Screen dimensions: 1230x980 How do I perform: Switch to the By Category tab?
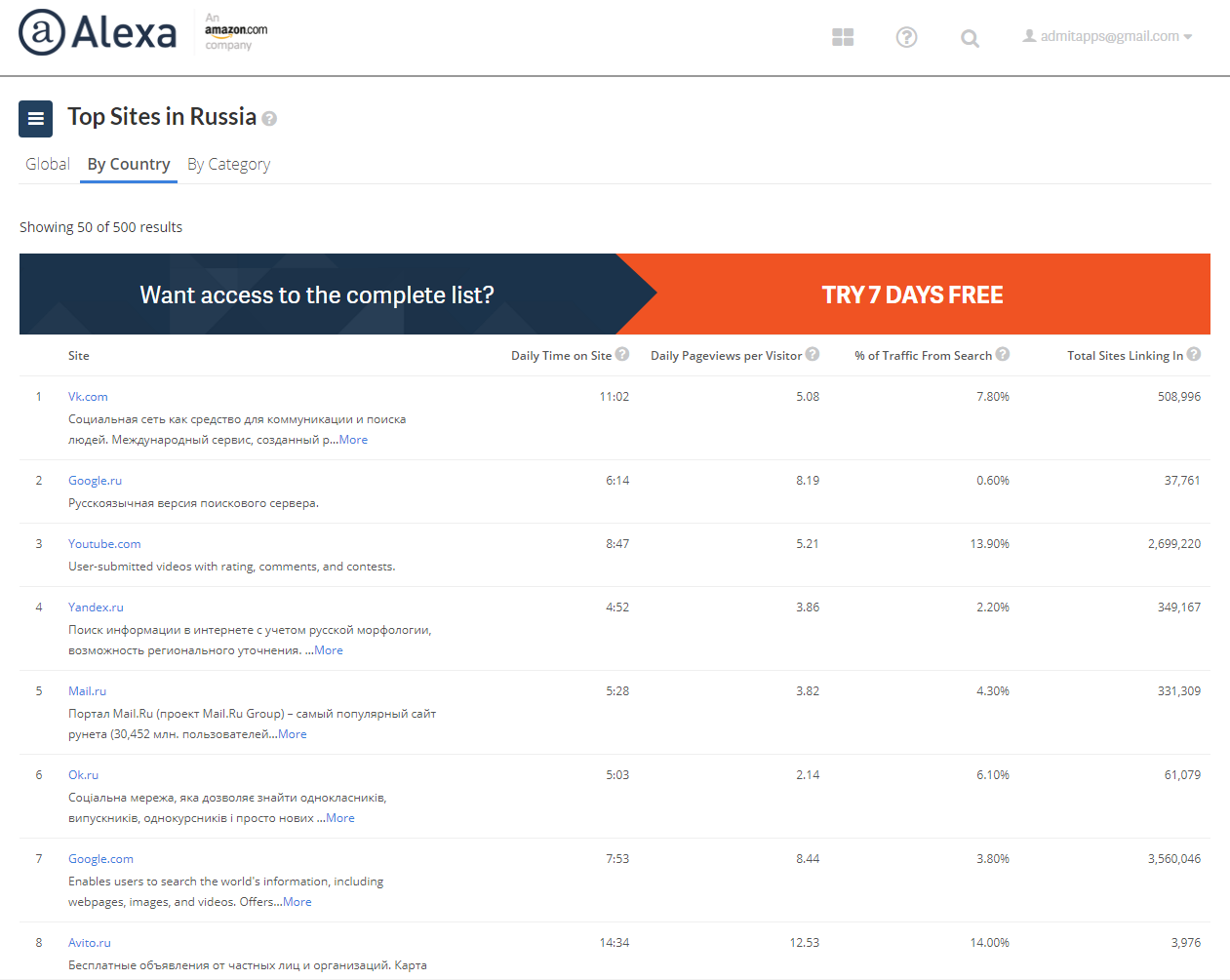click(x=228, y=164)
